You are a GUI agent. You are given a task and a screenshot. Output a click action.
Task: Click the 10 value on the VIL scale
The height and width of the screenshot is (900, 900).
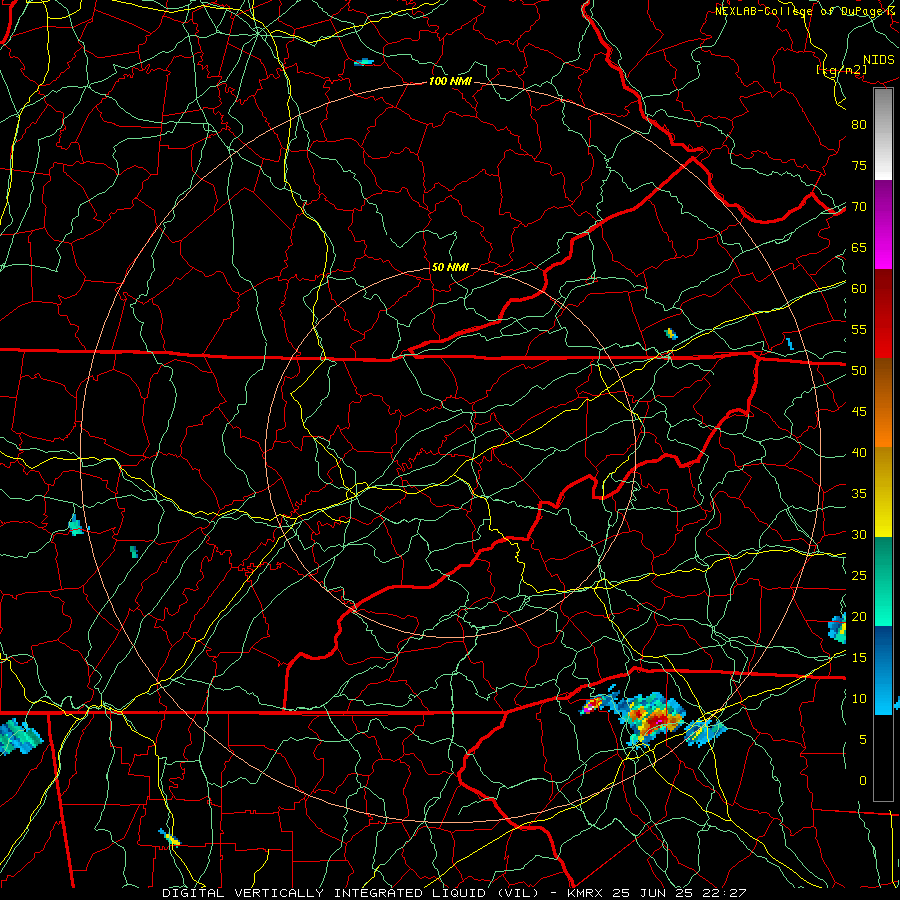[859, 699]
